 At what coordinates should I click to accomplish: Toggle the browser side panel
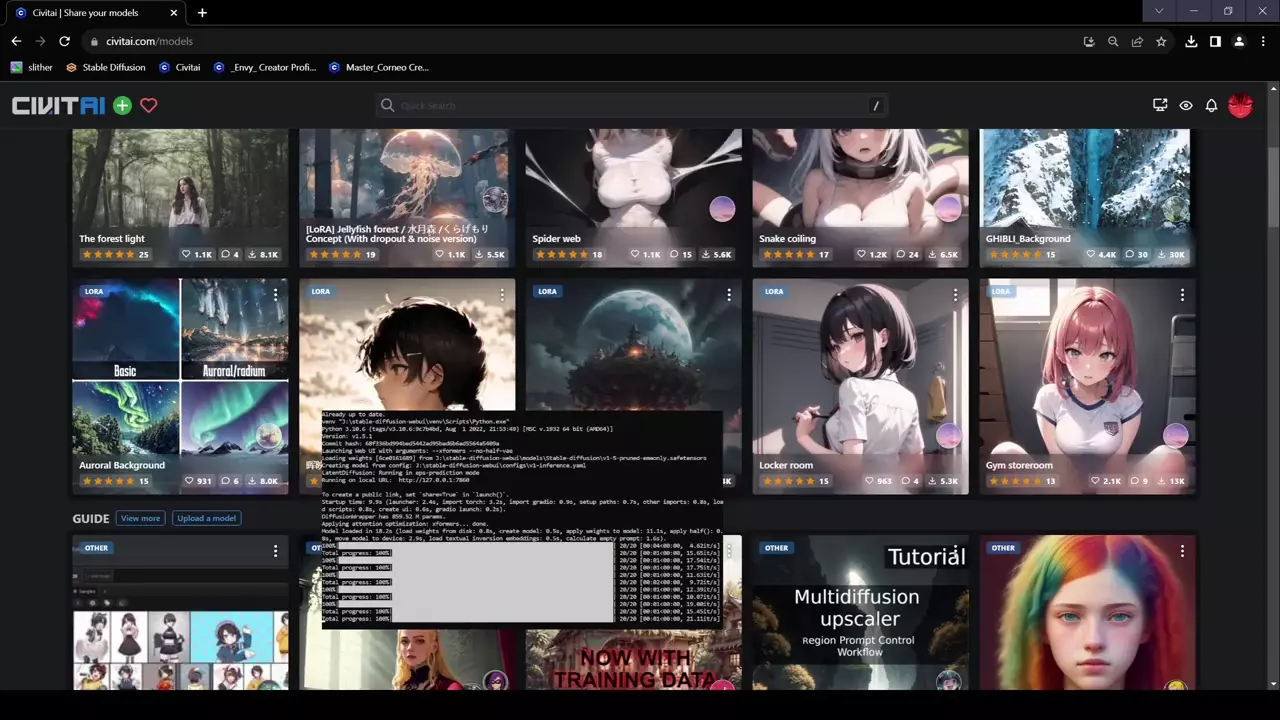point(1215,41)
